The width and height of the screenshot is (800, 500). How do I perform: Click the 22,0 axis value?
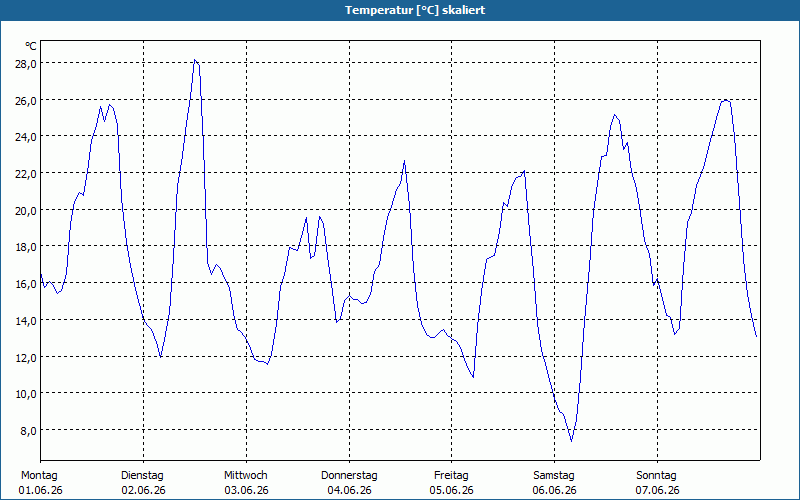pos(26,173)
